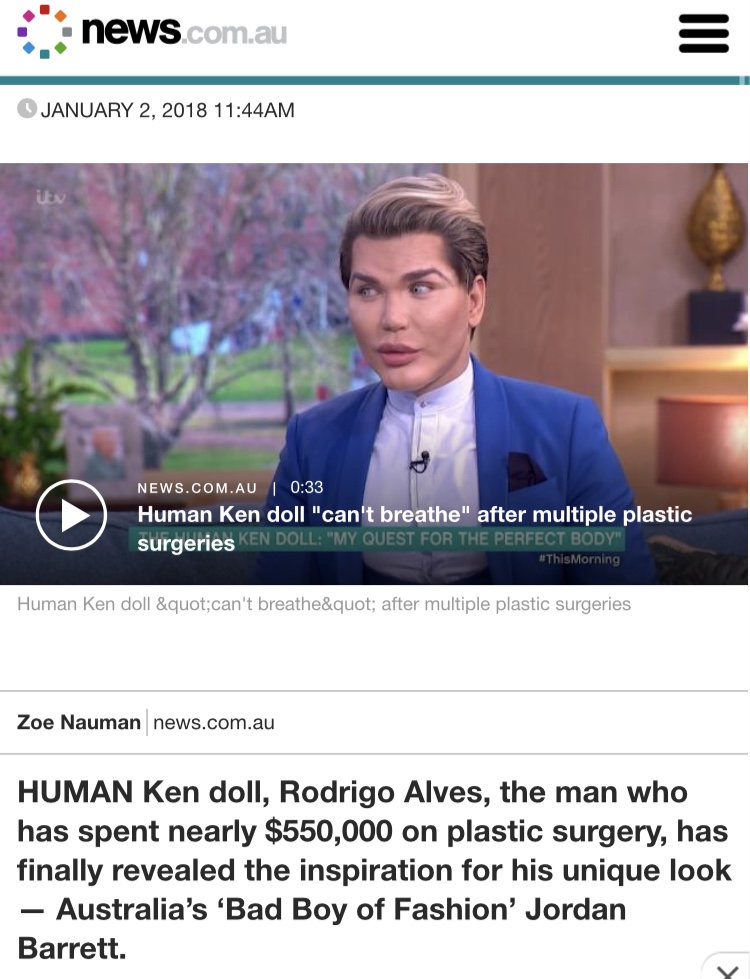Click the grey caption beneath the video

[324, 604]
